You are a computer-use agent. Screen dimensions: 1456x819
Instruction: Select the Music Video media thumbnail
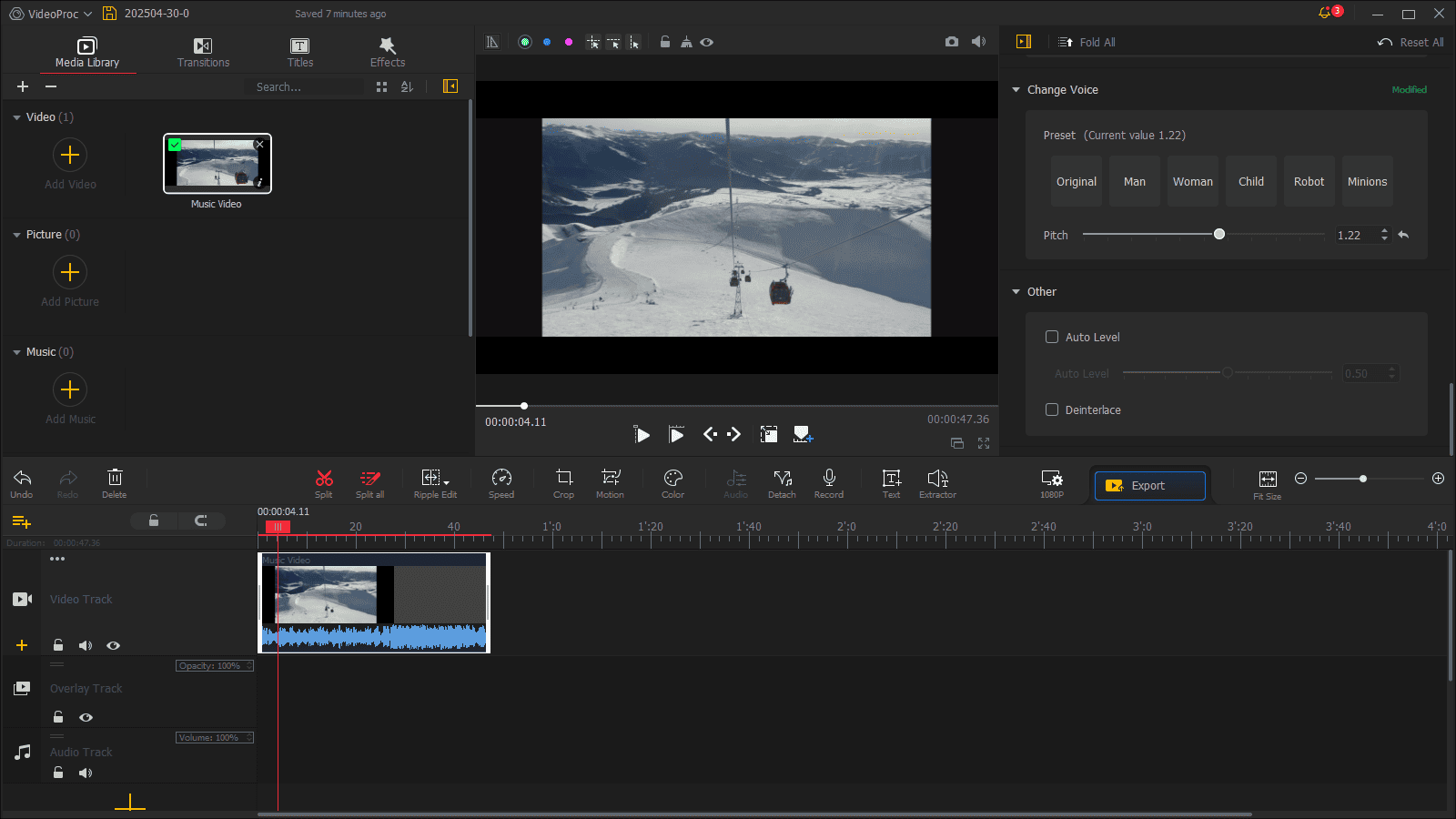[x=217, y=164]
